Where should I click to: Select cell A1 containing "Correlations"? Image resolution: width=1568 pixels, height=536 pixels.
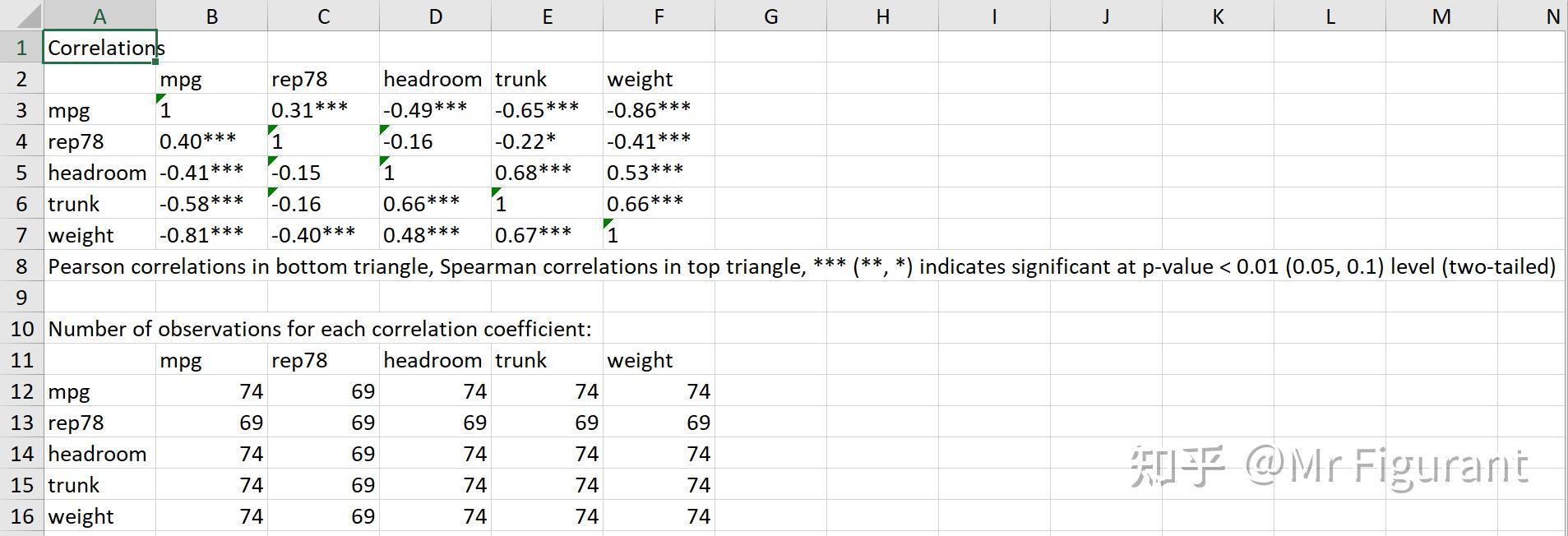click(99, 48)
